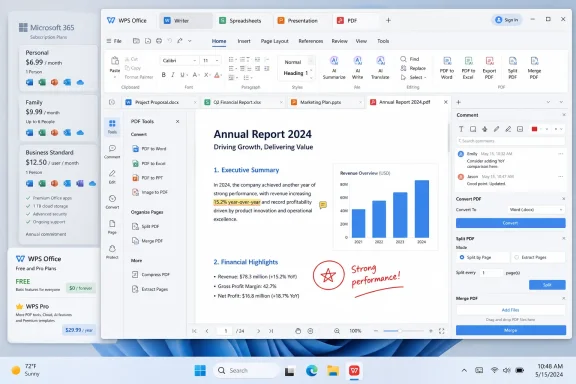
Task: Select the text comment tool in Comment panel
Action: (x=461, y=129)
